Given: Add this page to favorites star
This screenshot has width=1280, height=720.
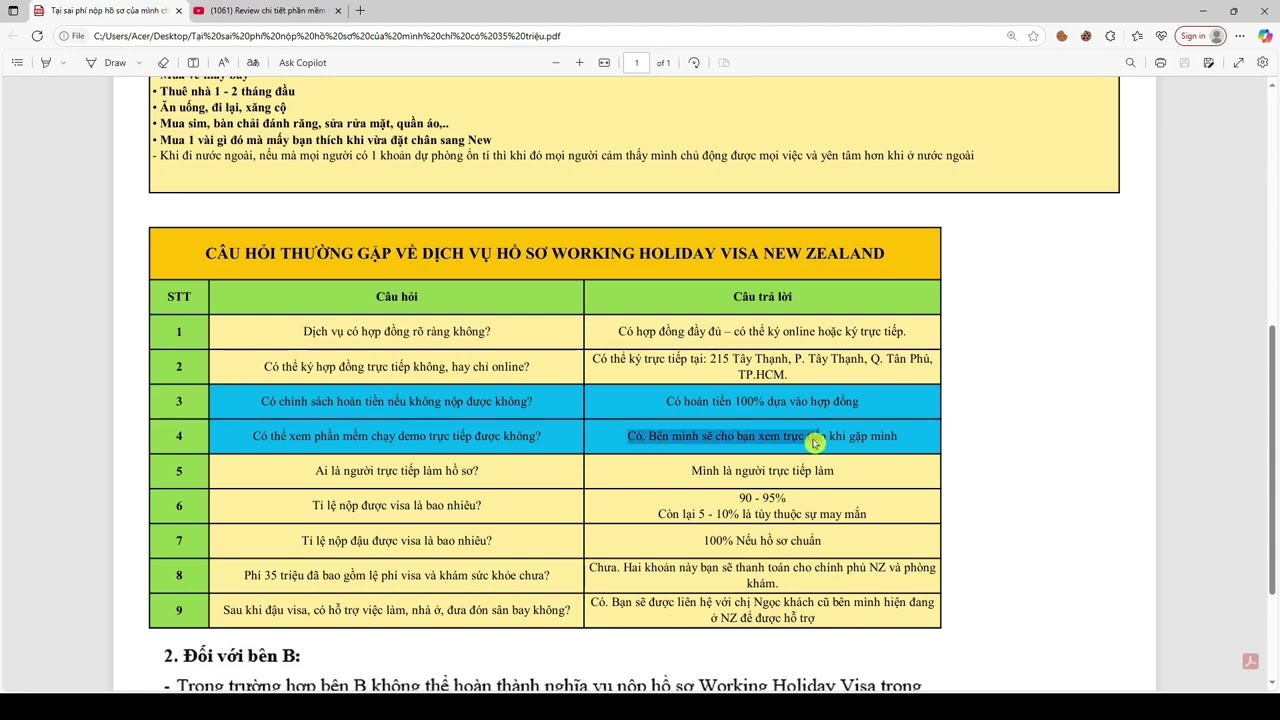Looking at the screenshot, I should 1033,36.
